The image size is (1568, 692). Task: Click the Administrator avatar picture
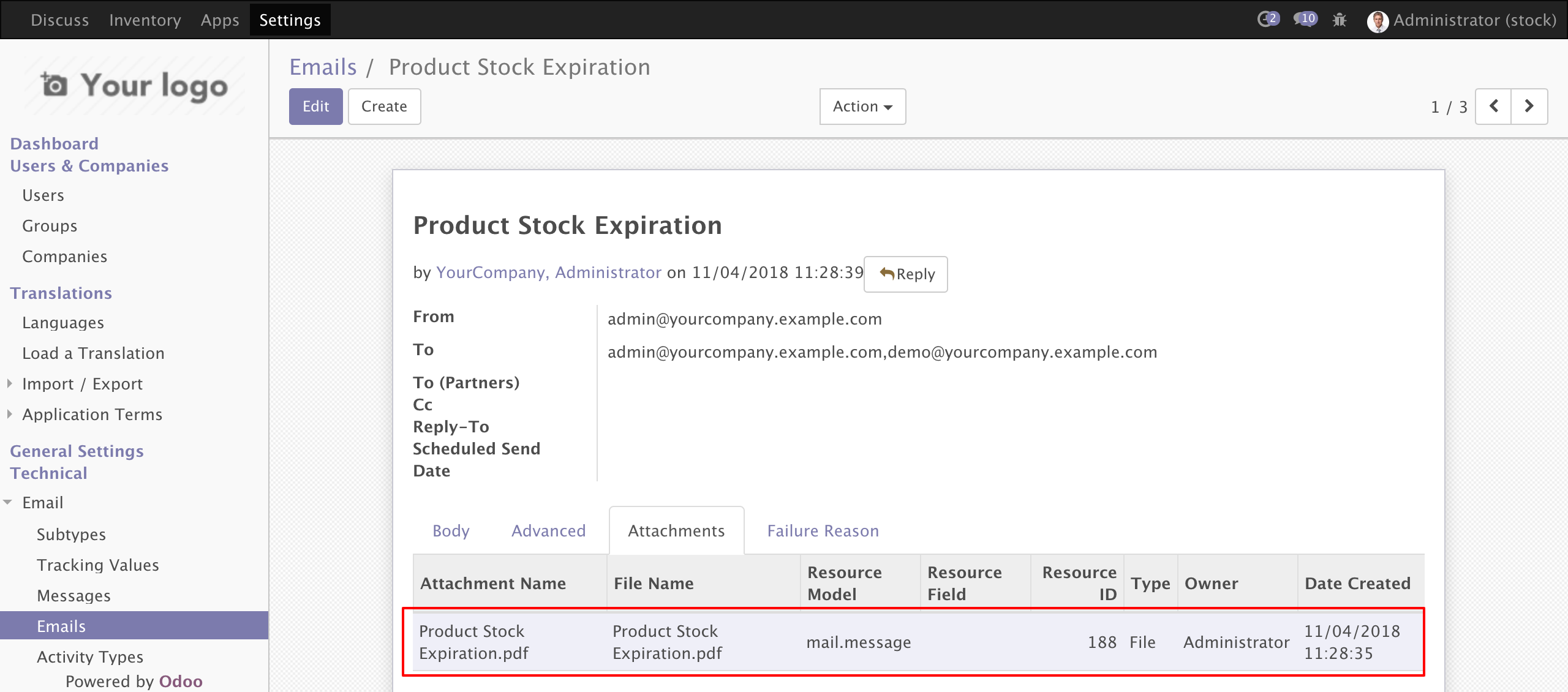click(1378, 21)
